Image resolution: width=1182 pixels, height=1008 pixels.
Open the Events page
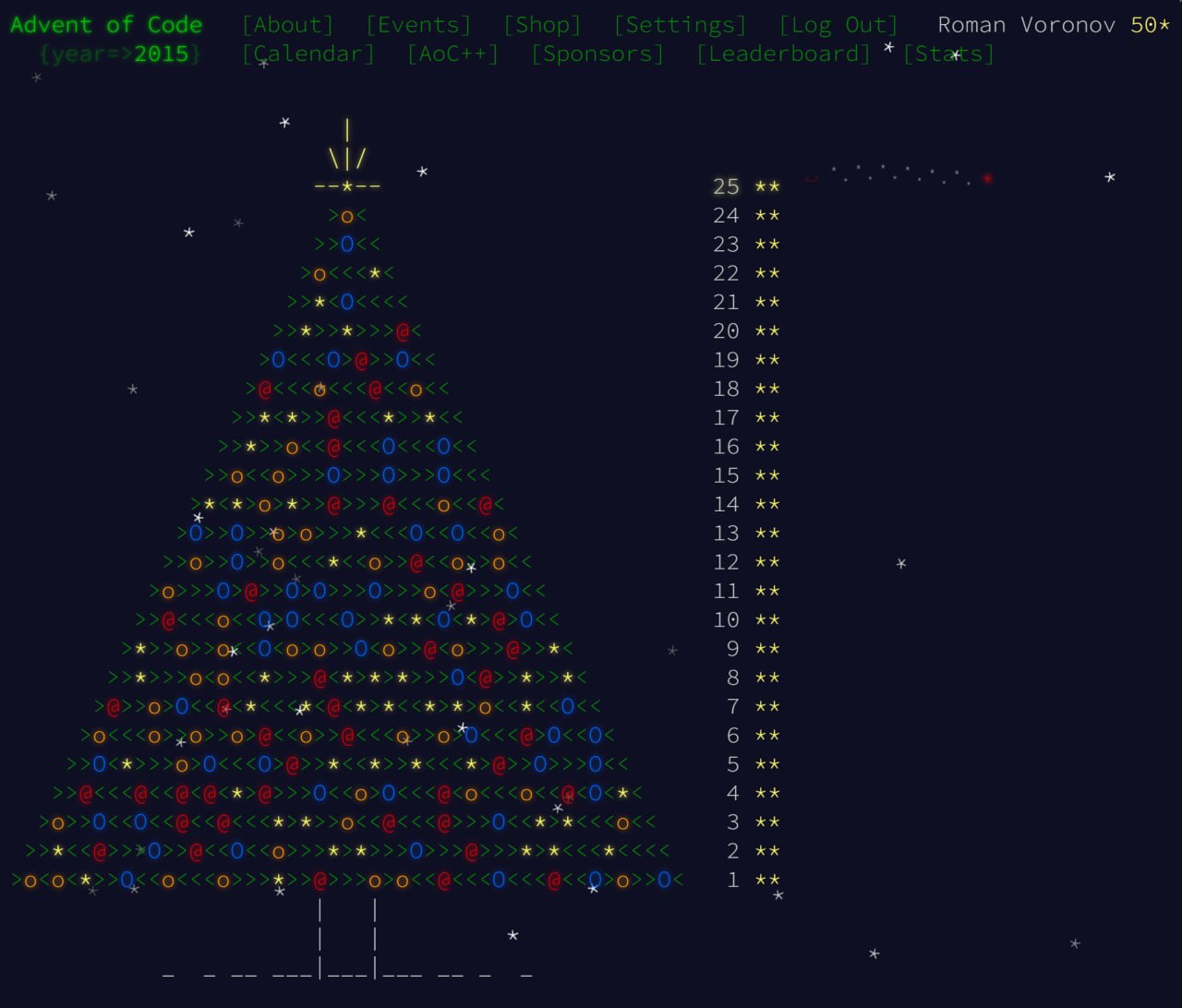[x=418, y=25]
